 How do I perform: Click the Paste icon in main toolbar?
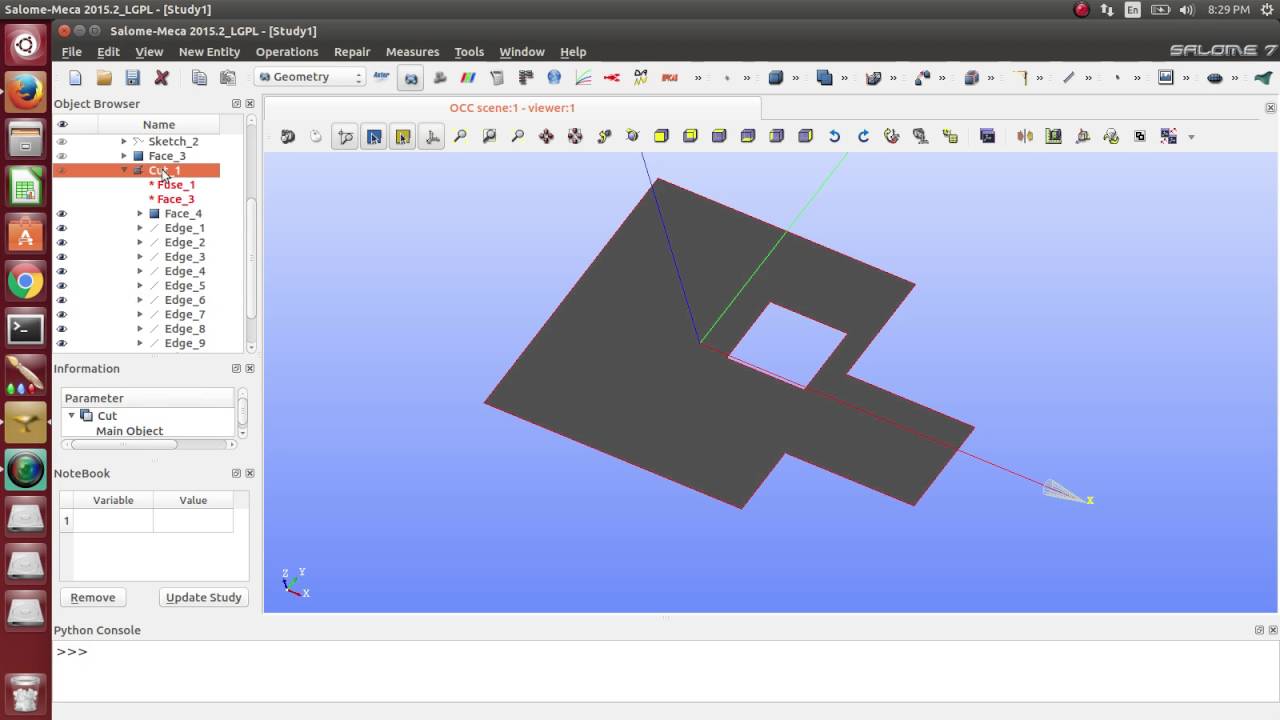tap(228, 77)
